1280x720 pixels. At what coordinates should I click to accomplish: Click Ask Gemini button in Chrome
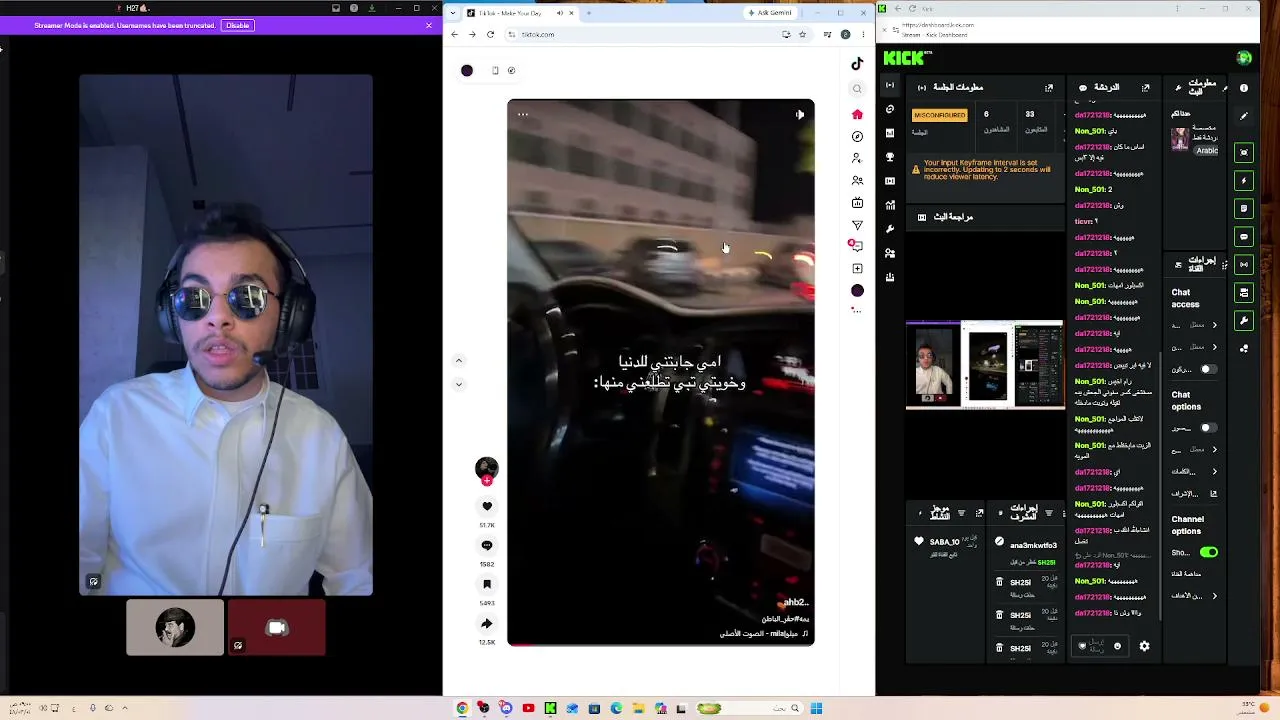770,13
